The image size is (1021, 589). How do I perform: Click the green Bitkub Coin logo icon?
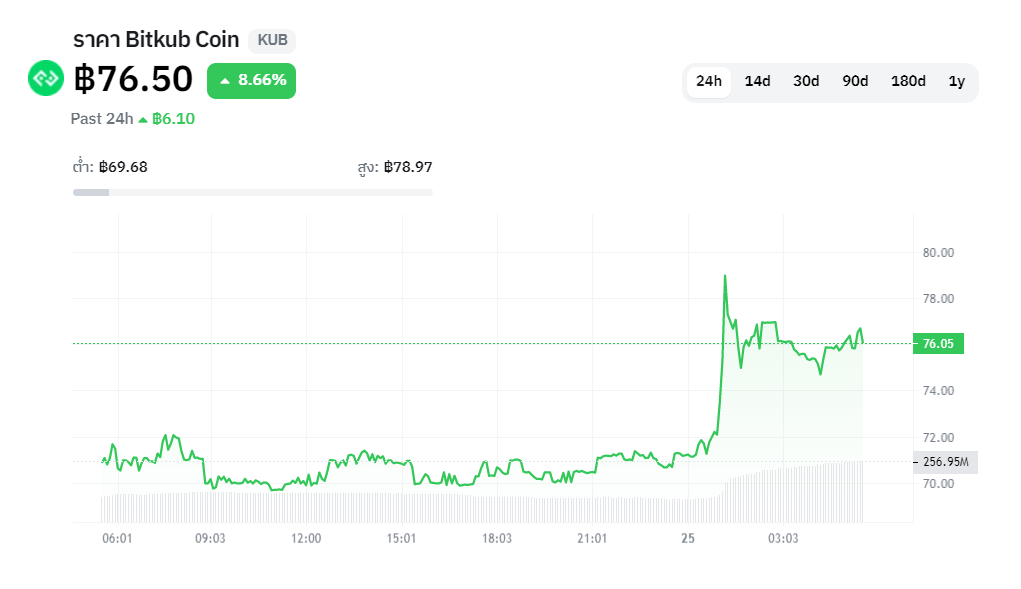(x=46, y=78)
